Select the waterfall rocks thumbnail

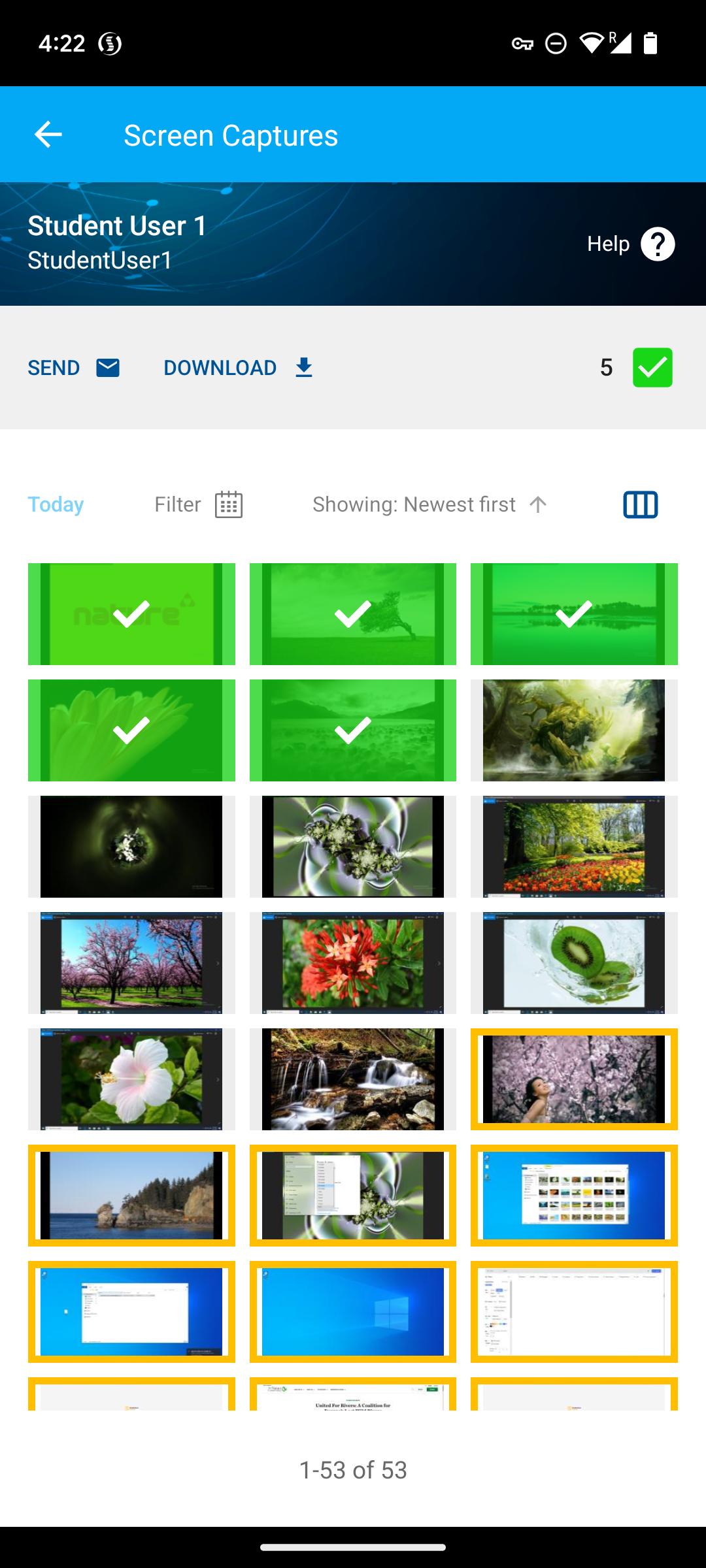point(353,1079)
